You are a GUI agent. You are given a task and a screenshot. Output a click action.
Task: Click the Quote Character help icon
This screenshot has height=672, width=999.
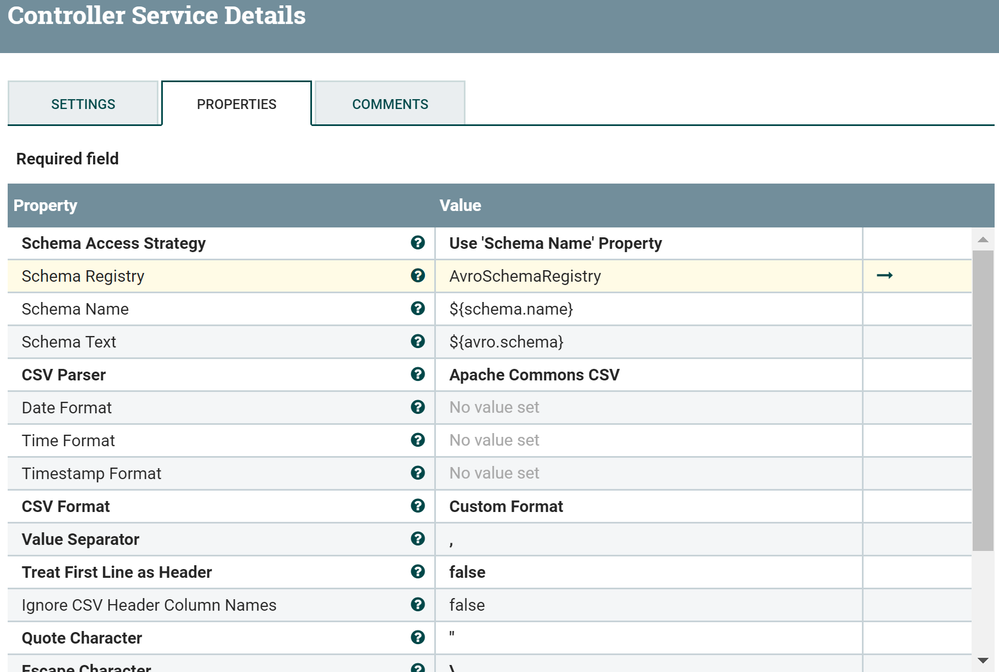click(x=418, y=638)
